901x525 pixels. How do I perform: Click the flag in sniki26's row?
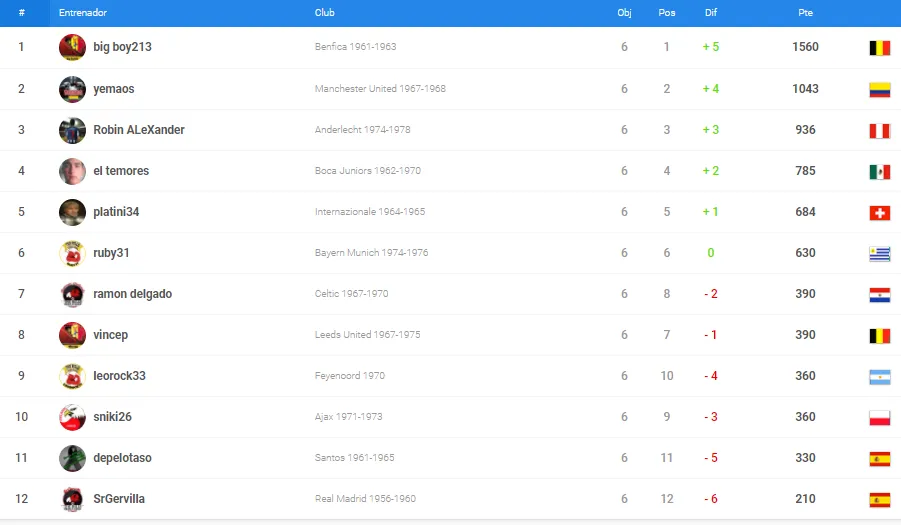click(880, 418)
